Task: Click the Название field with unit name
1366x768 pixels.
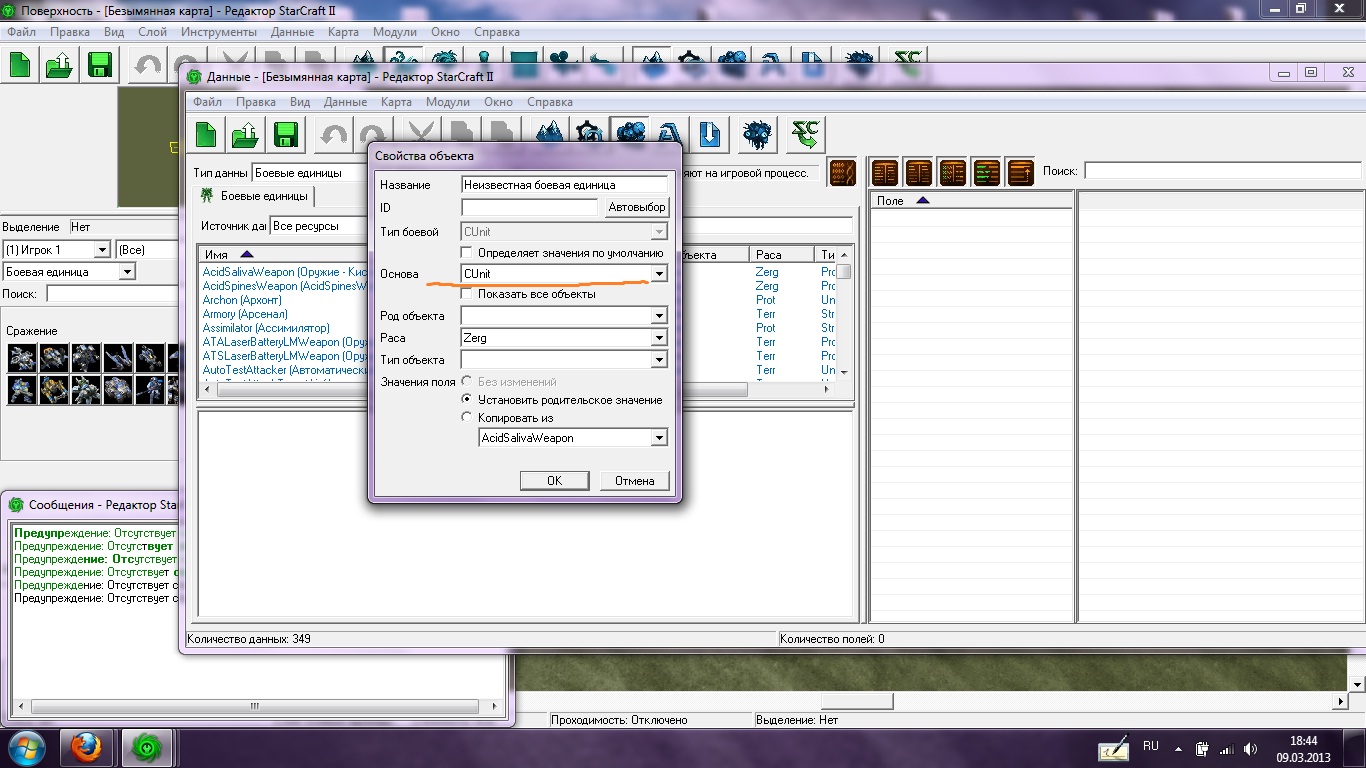Action: (x=564, y=185)
